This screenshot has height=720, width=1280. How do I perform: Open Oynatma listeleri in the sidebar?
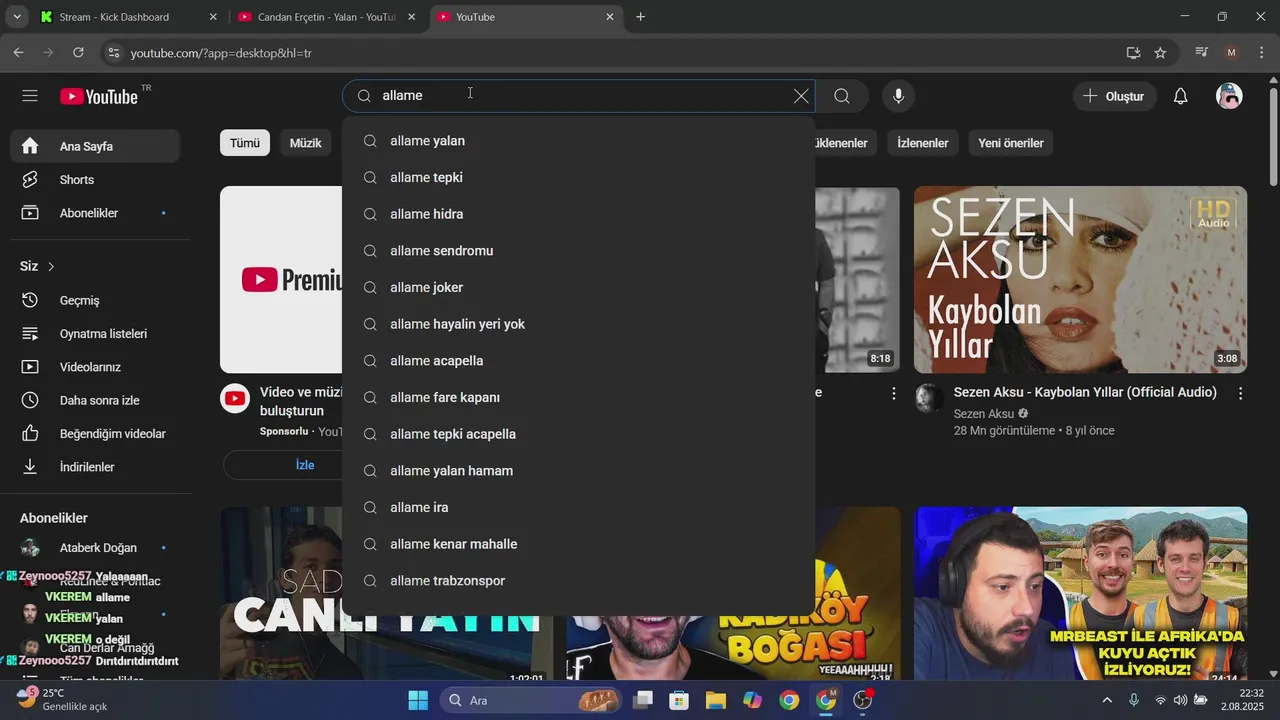tap(96, 334)
